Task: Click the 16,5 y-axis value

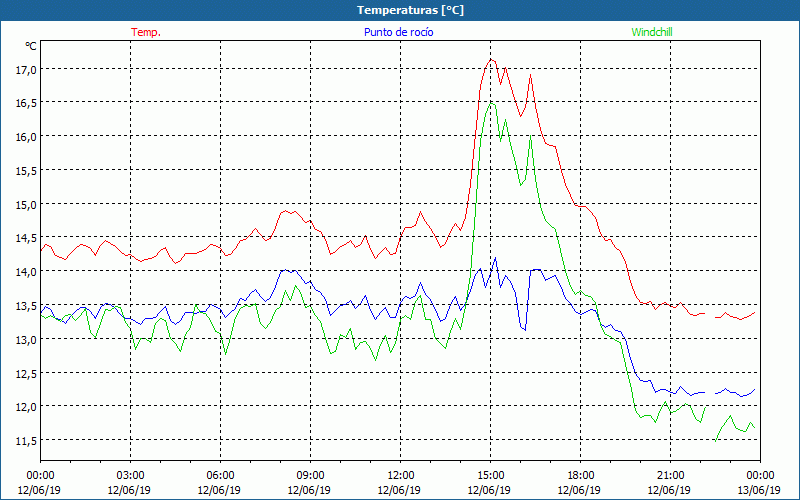Action: point(26,103)
